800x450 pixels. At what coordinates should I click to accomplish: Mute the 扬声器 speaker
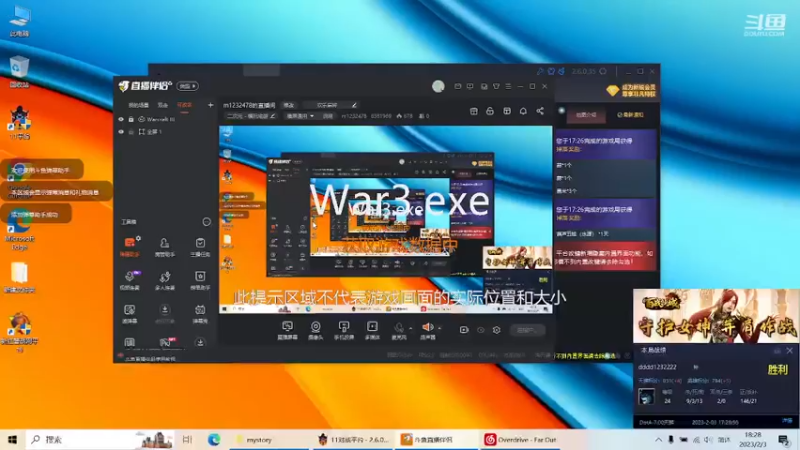coord(428,330)
